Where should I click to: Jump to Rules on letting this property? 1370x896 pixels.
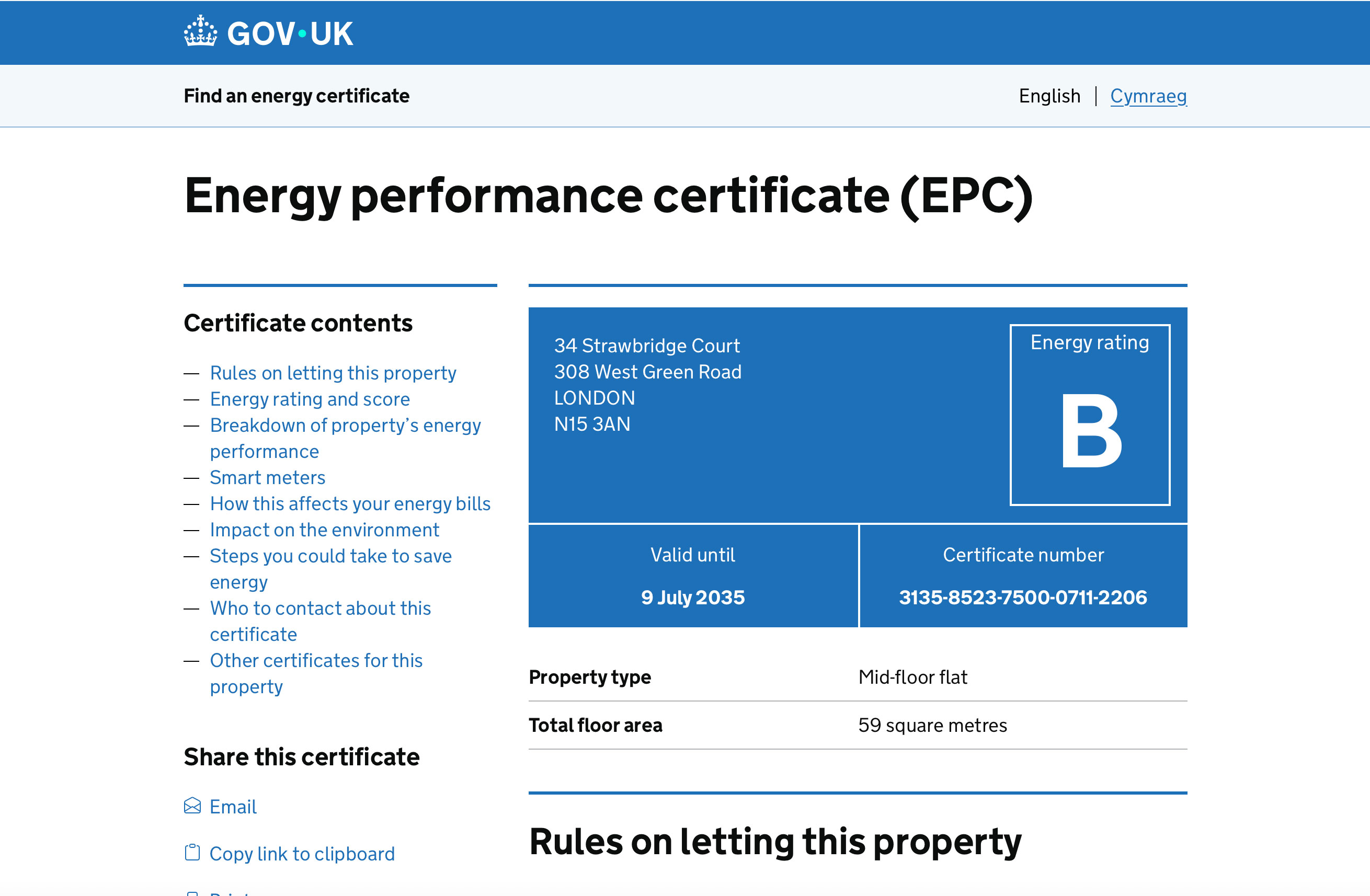[x=333, y=373]
